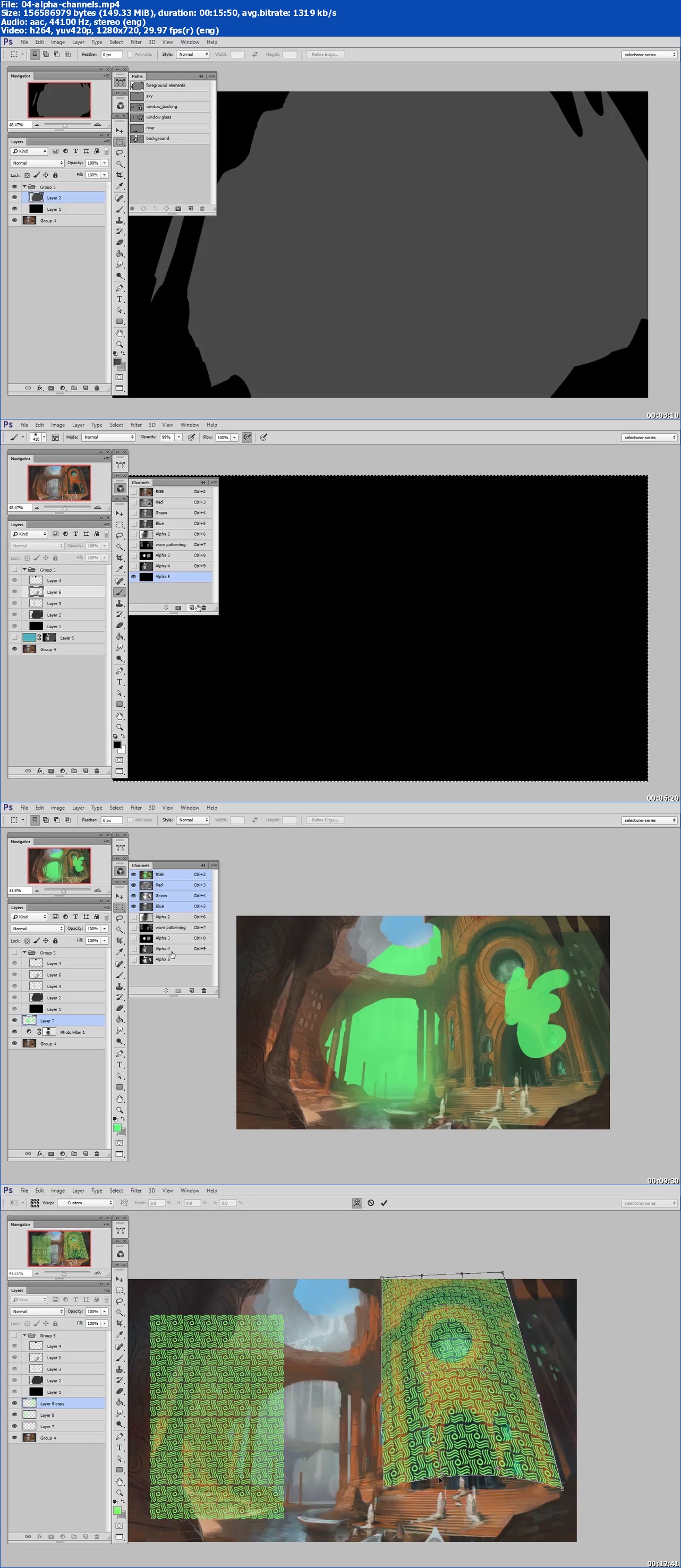
Task: Delete channel trash icon in 00:06:20 Channels panel
Action: pos(204,607)
